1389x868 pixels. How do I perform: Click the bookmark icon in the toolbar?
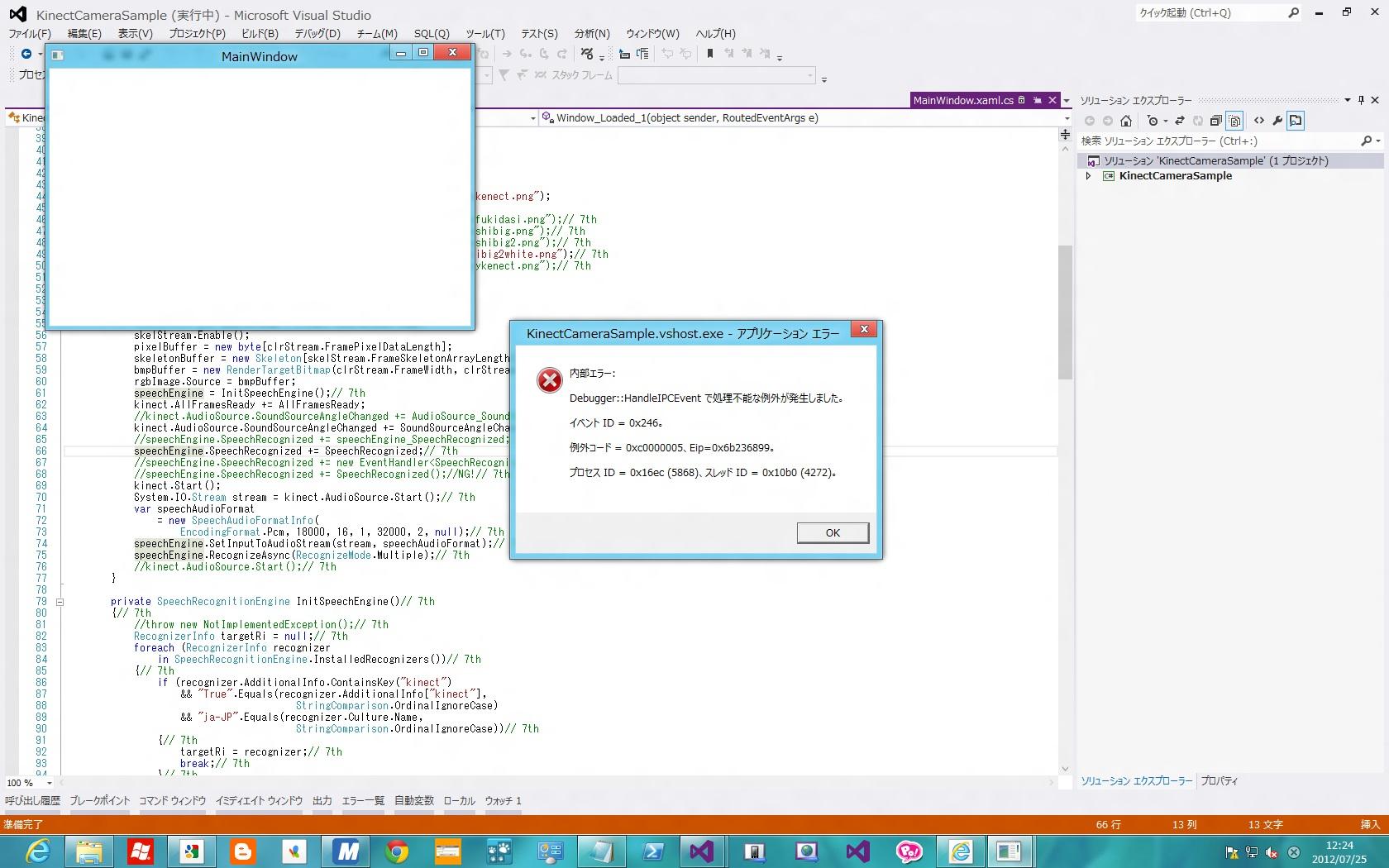[x=709, y=54]
